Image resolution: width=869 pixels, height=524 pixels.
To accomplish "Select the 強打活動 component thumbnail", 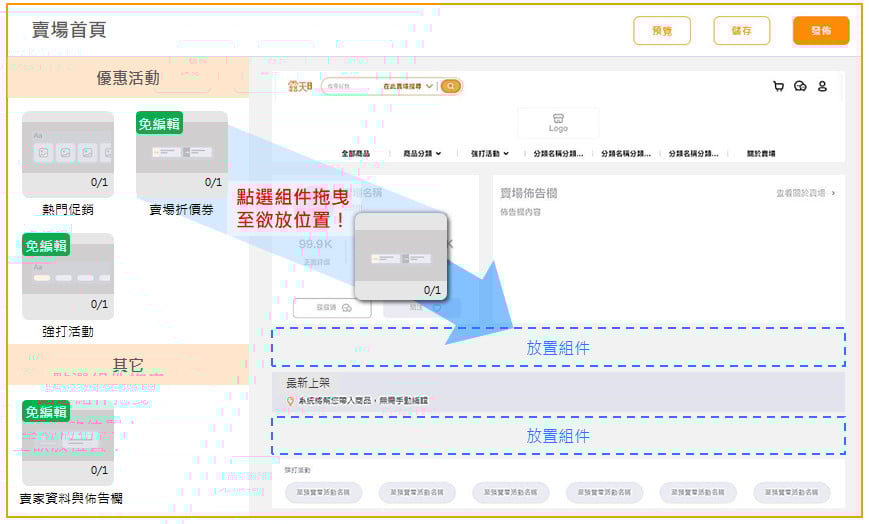I will (68, 276).
